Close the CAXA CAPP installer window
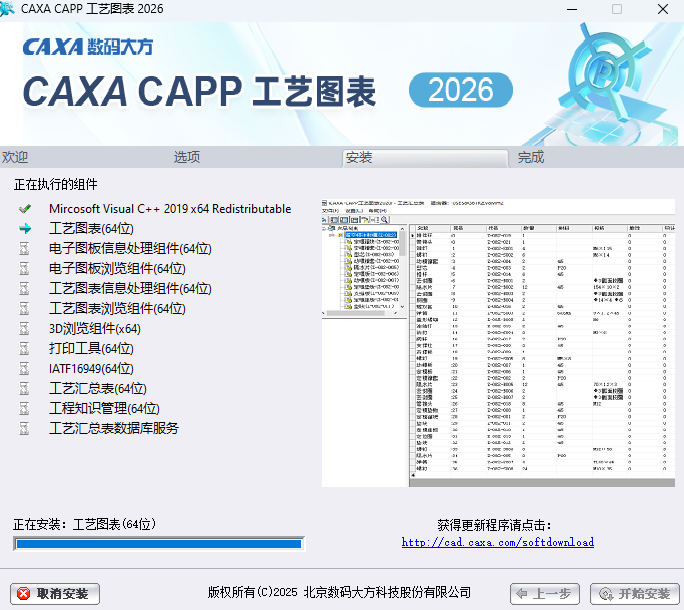This screenshot has height=610, width=684. point(663,9)
